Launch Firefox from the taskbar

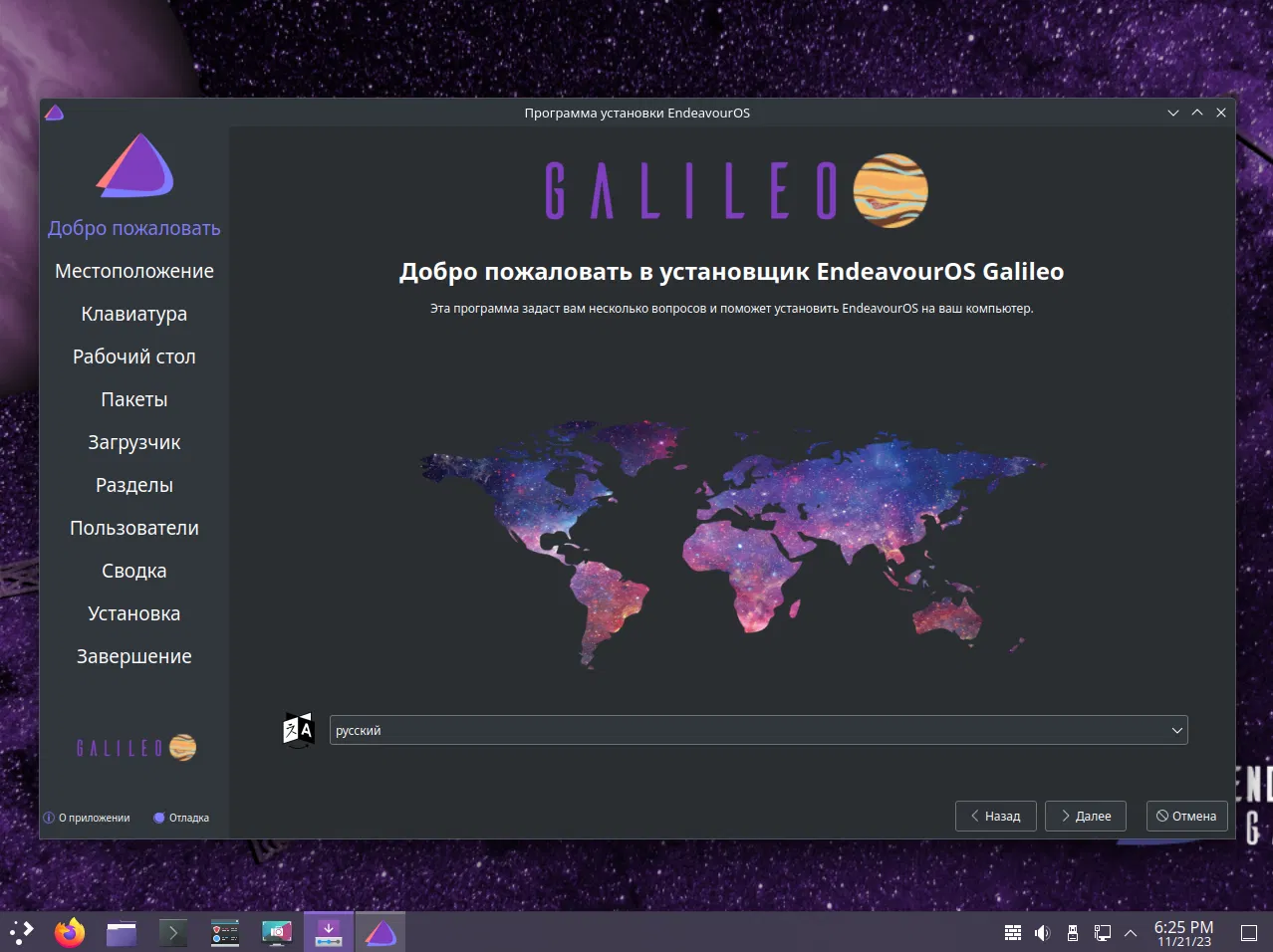coord(70,932)
